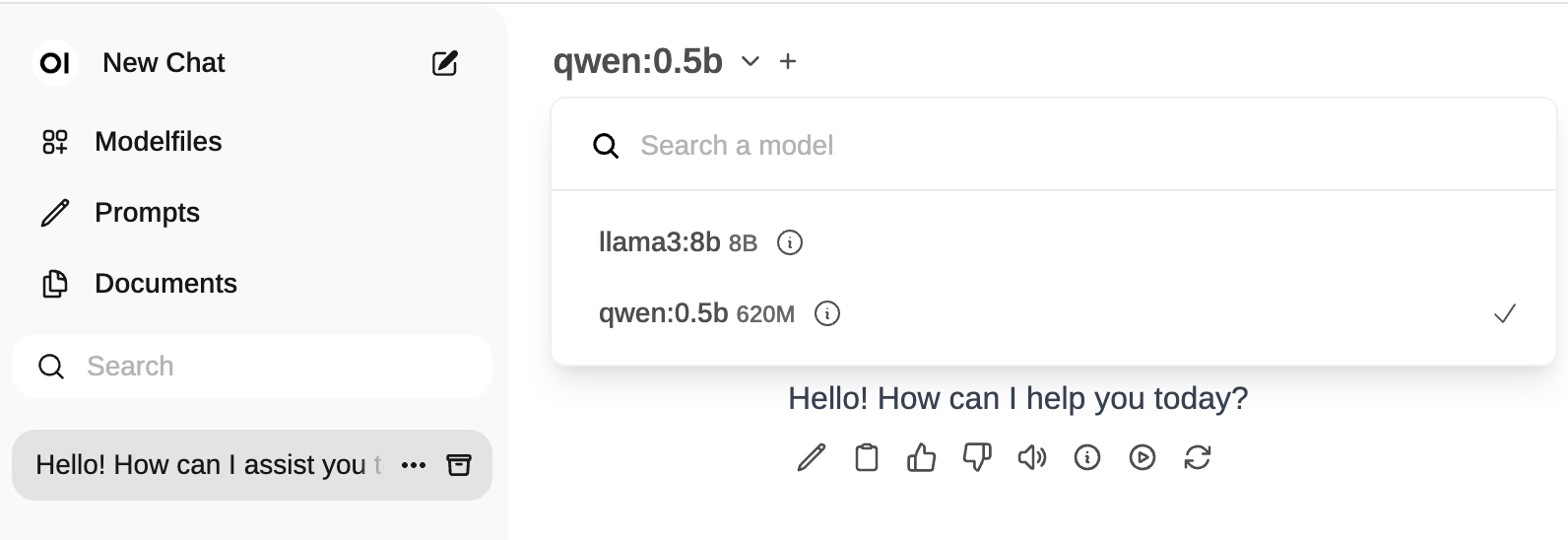Screen dimensions: 1568x540
Task: Collapse the qwen:0.5b model dropdown chevron
Action: [751, 61]
